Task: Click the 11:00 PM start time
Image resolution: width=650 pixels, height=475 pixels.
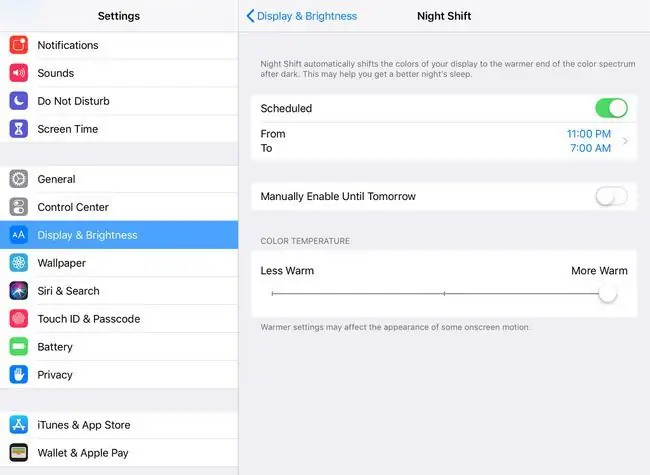Action: [589, 134]
